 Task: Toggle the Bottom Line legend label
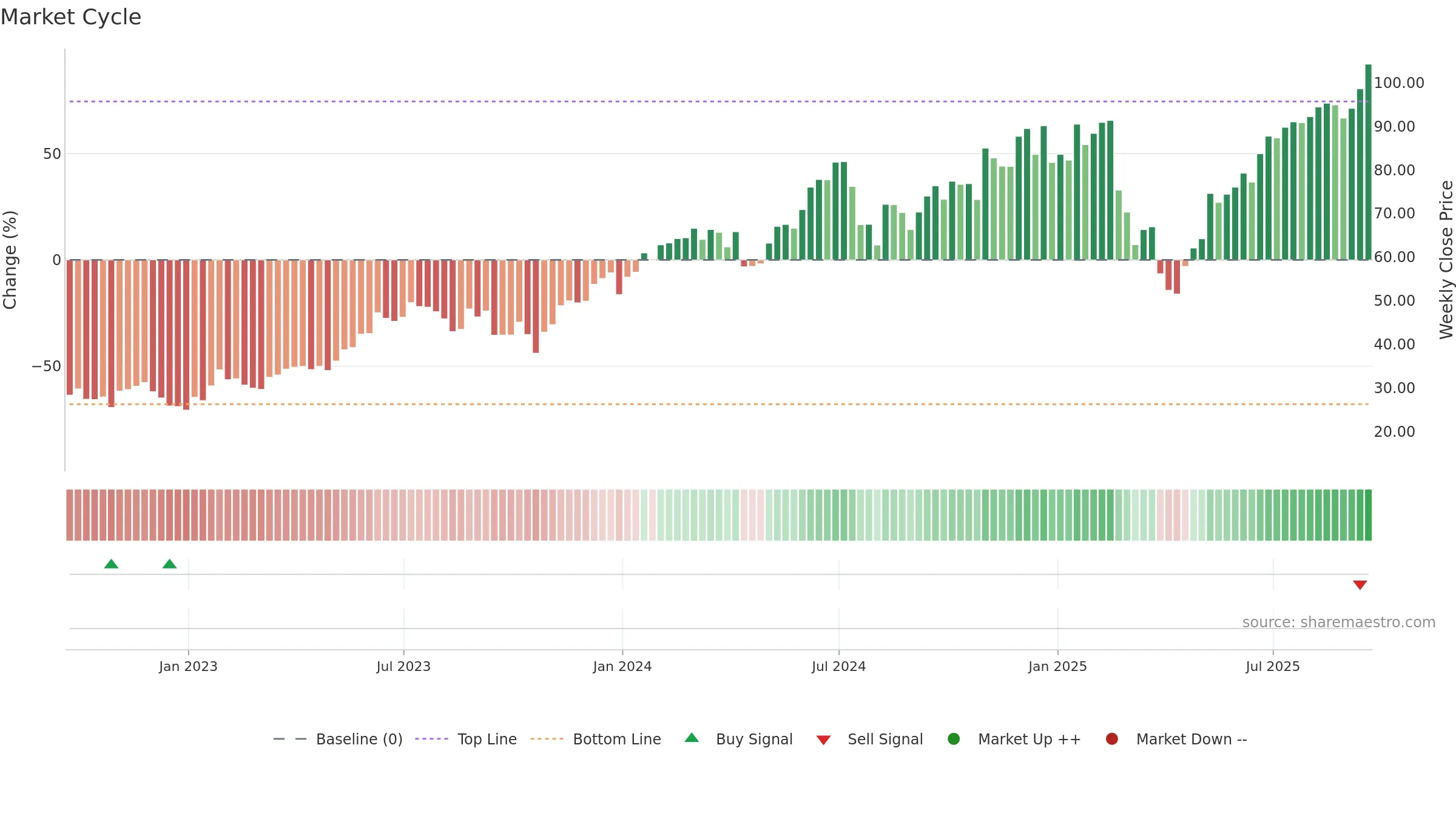(617, 739)
